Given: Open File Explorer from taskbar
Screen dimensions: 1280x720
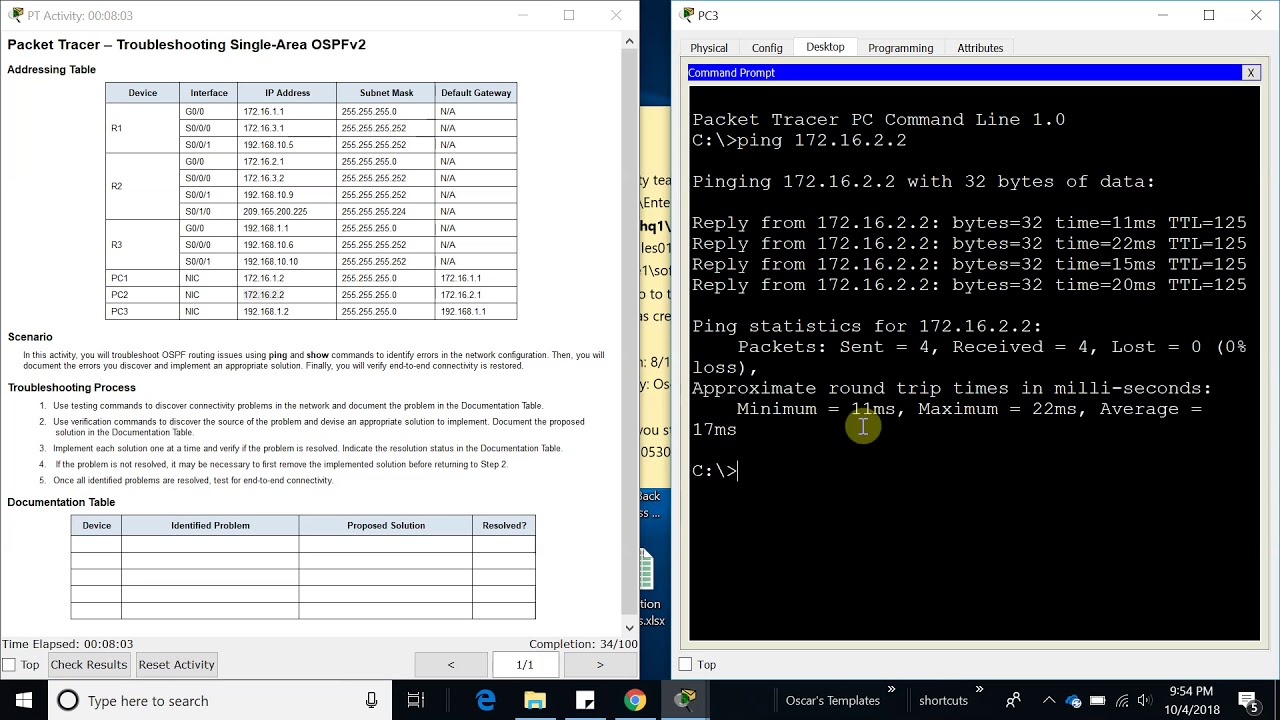Looking at the screenshot, I should coord(535,700).
